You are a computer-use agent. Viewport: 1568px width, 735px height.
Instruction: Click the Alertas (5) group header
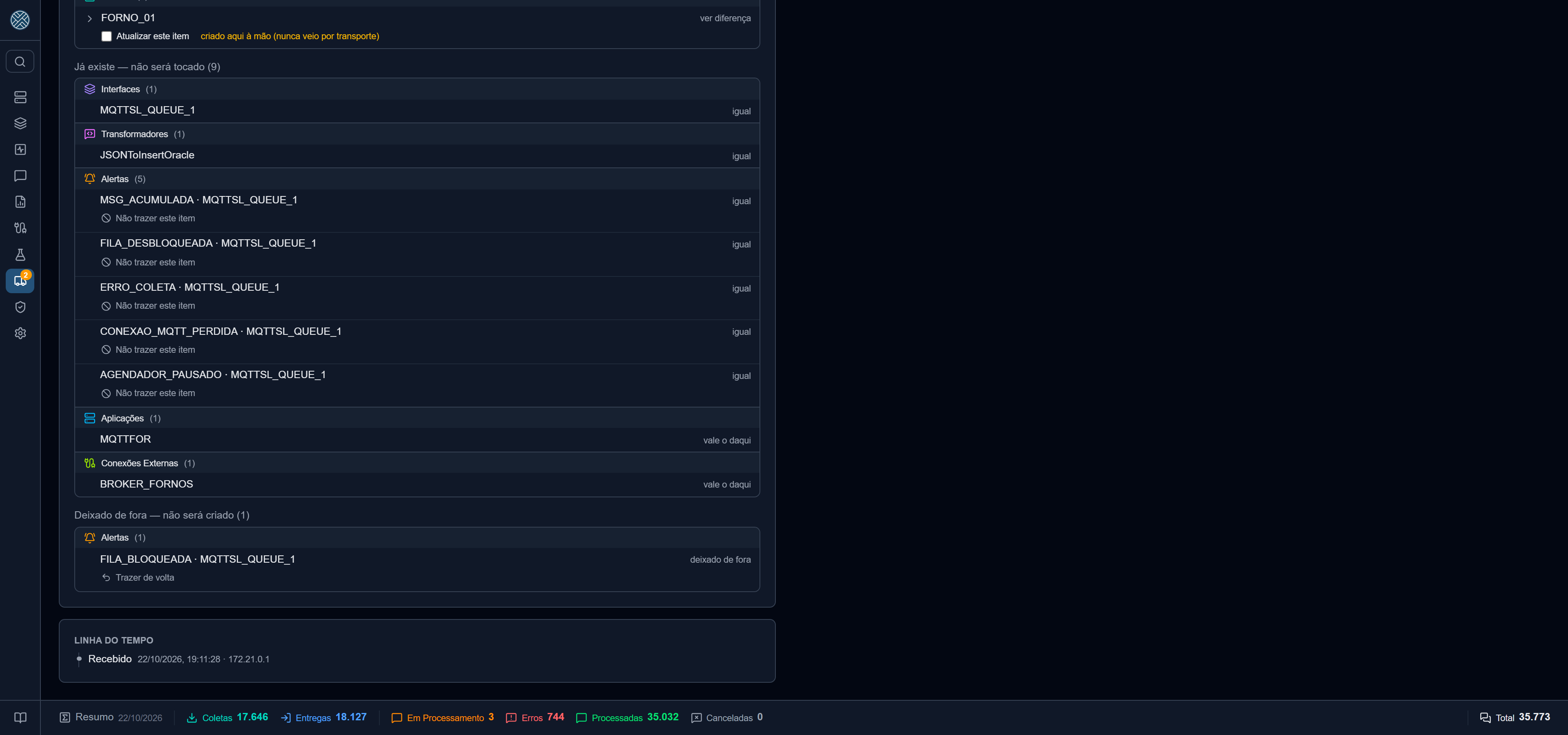[417, 179]
